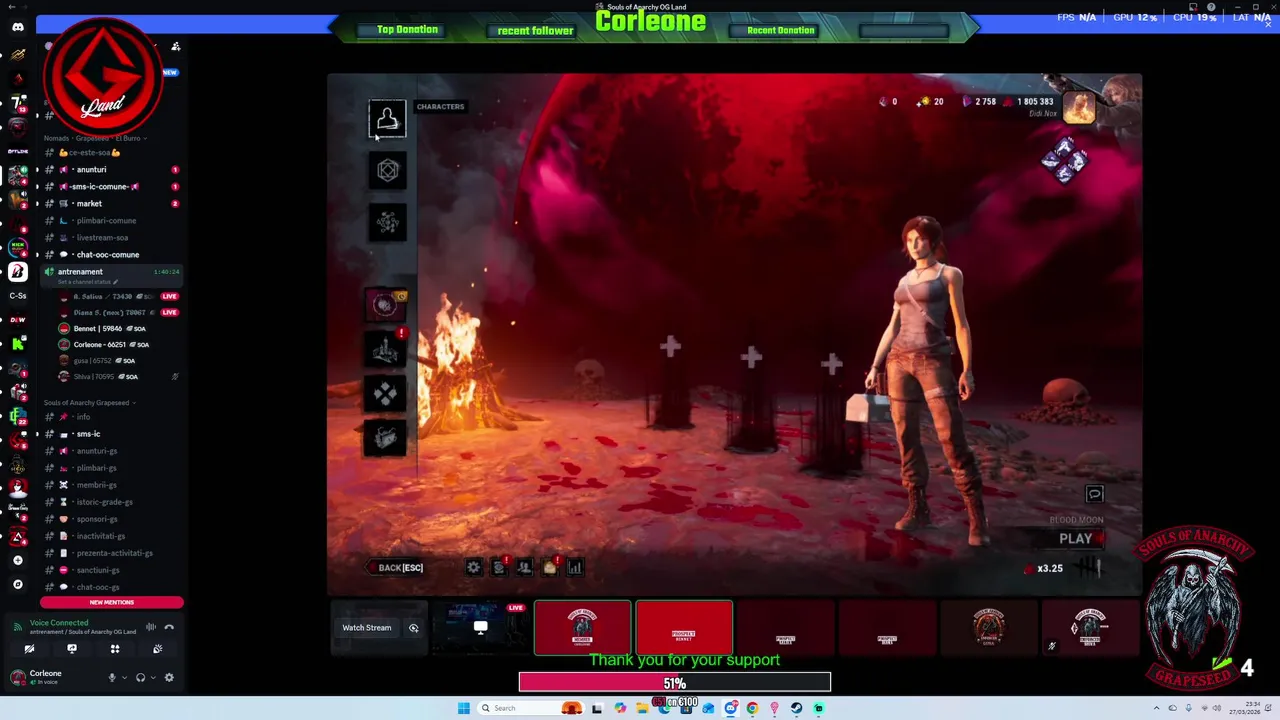This screenshot has width=1280, height=720.
Task: Open the sponsori-gs channel
Action: 110,519
